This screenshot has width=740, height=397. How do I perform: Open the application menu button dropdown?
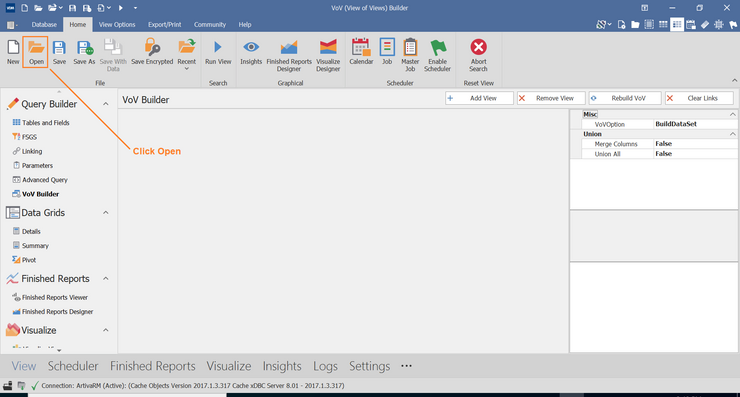click(11, 25)
